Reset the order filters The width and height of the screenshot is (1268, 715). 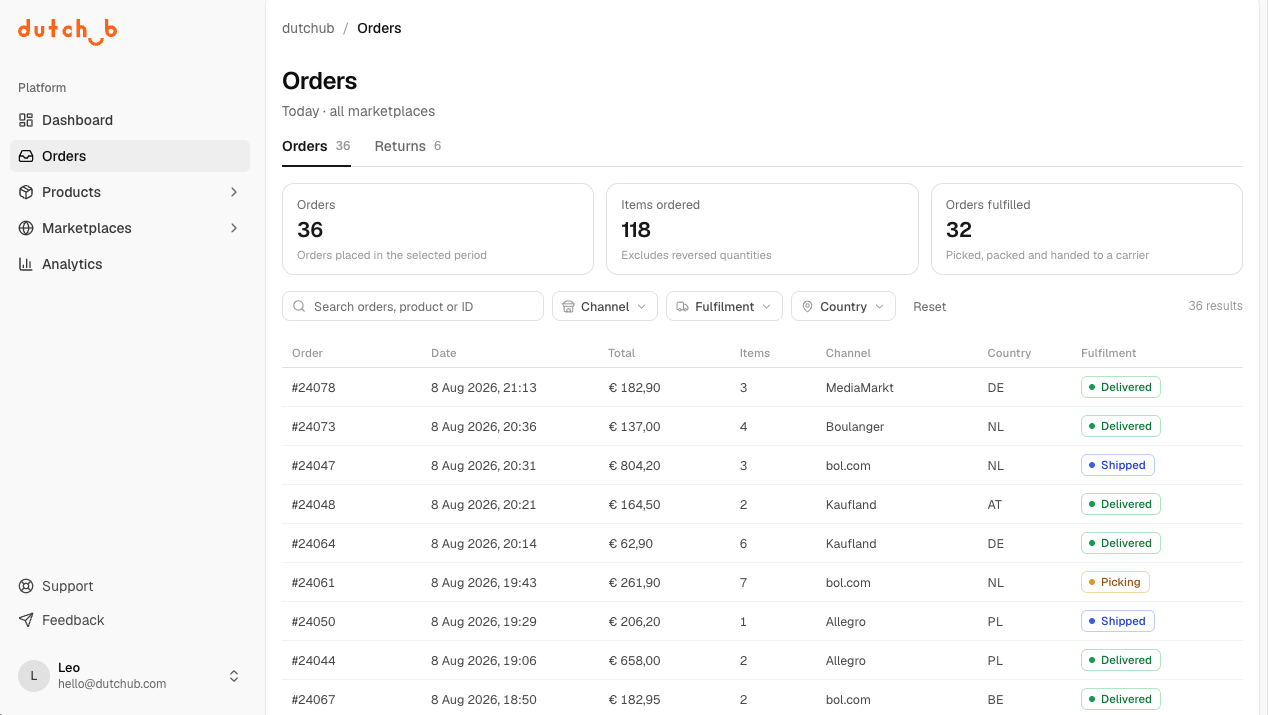coord(929,306)
